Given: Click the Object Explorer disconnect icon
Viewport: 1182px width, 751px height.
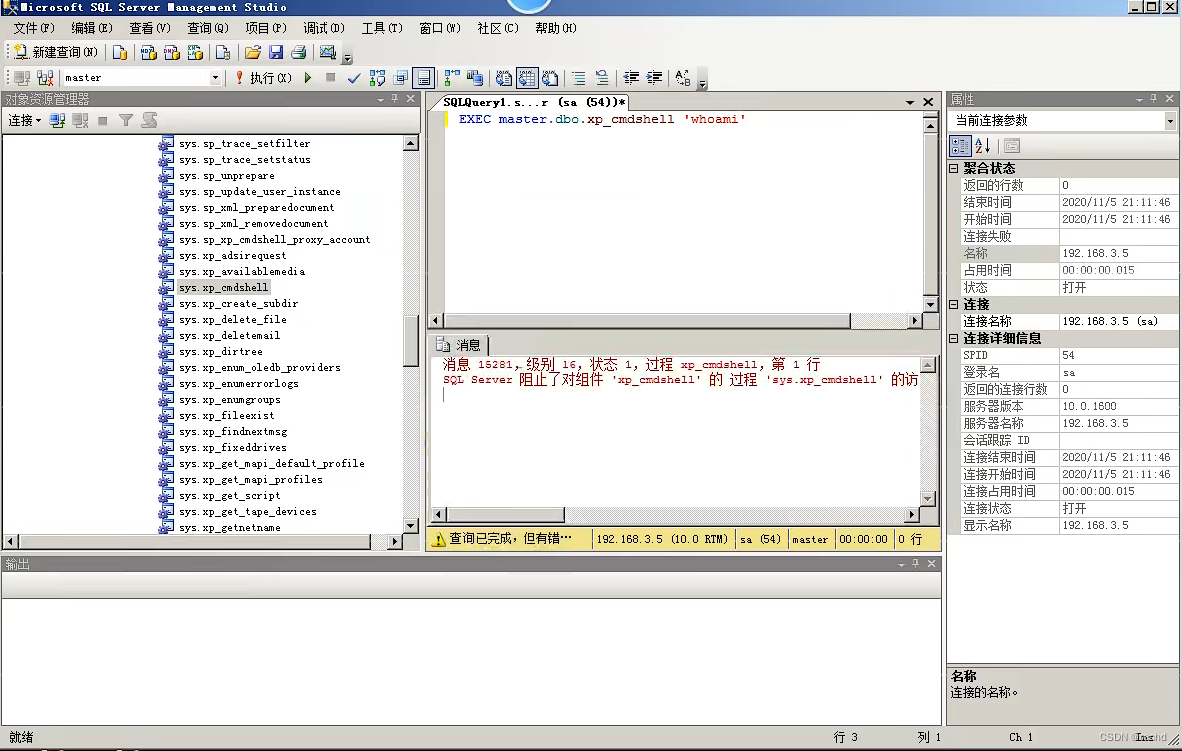Looking at the screenshot, I should (81, 121).
